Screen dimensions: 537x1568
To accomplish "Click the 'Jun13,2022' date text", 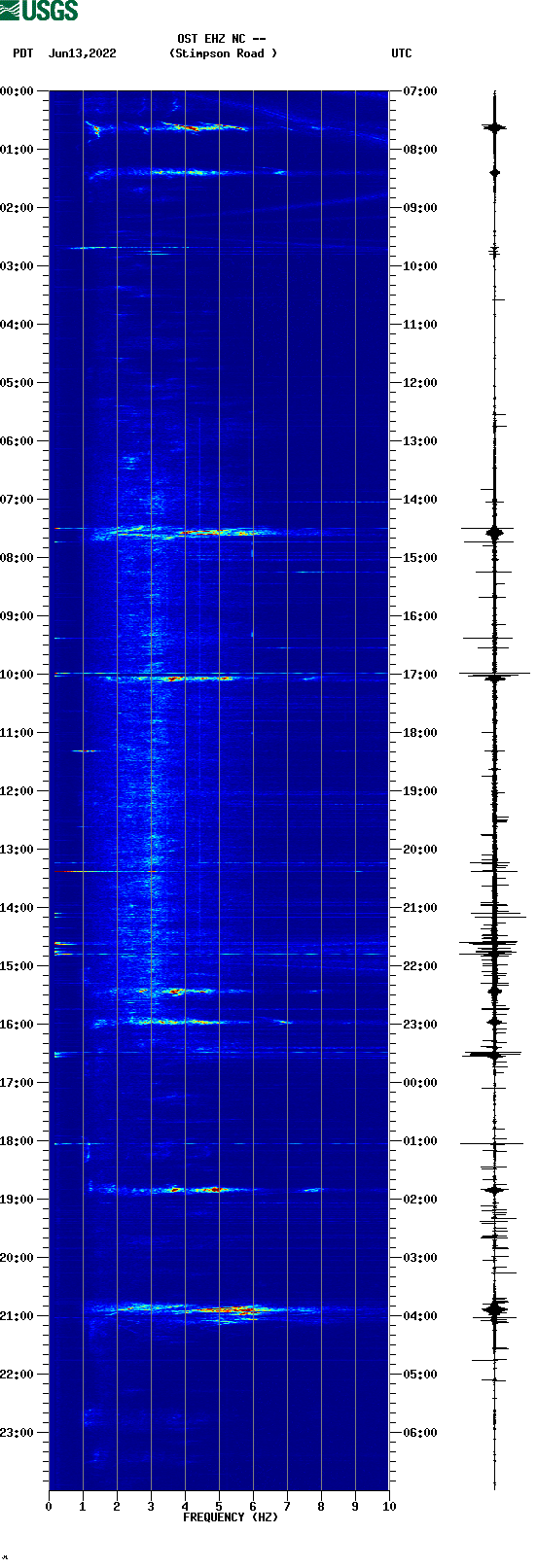I will (83, 53).
